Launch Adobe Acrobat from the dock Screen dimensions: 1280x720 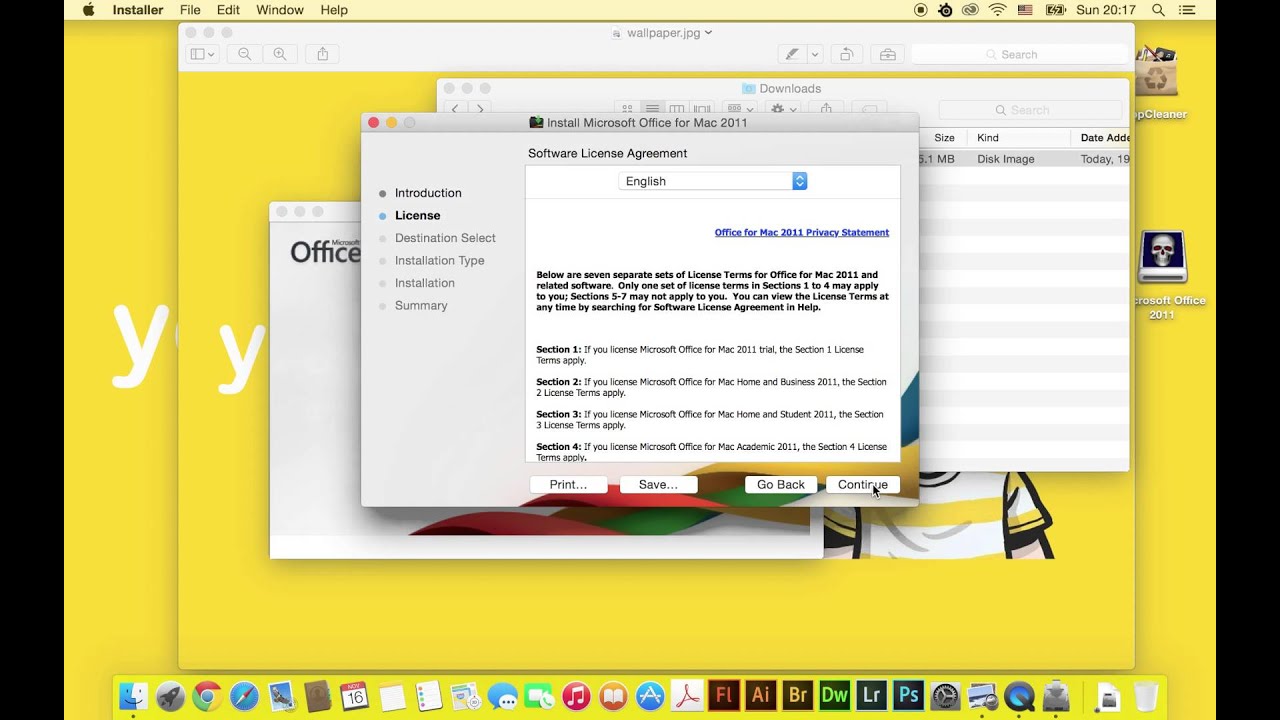(x=687, y=695)
